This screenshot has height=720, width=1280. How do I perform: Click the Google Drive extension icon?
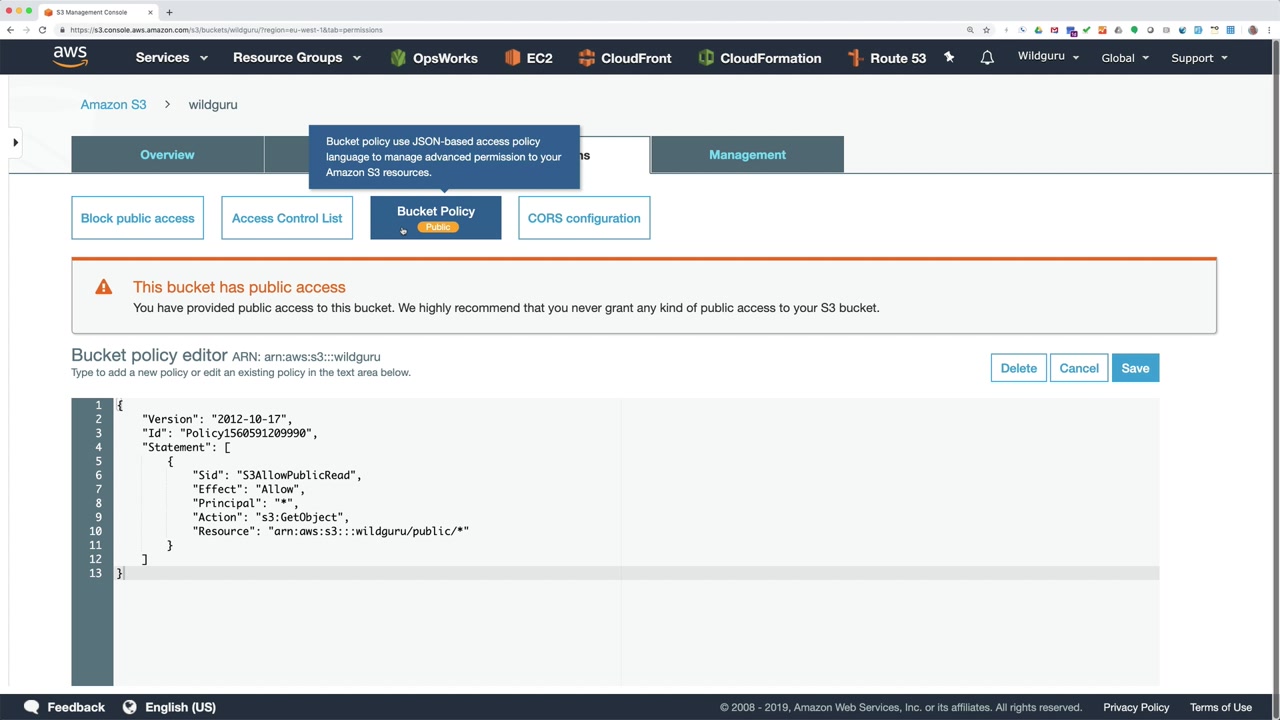pos(1038,30)
